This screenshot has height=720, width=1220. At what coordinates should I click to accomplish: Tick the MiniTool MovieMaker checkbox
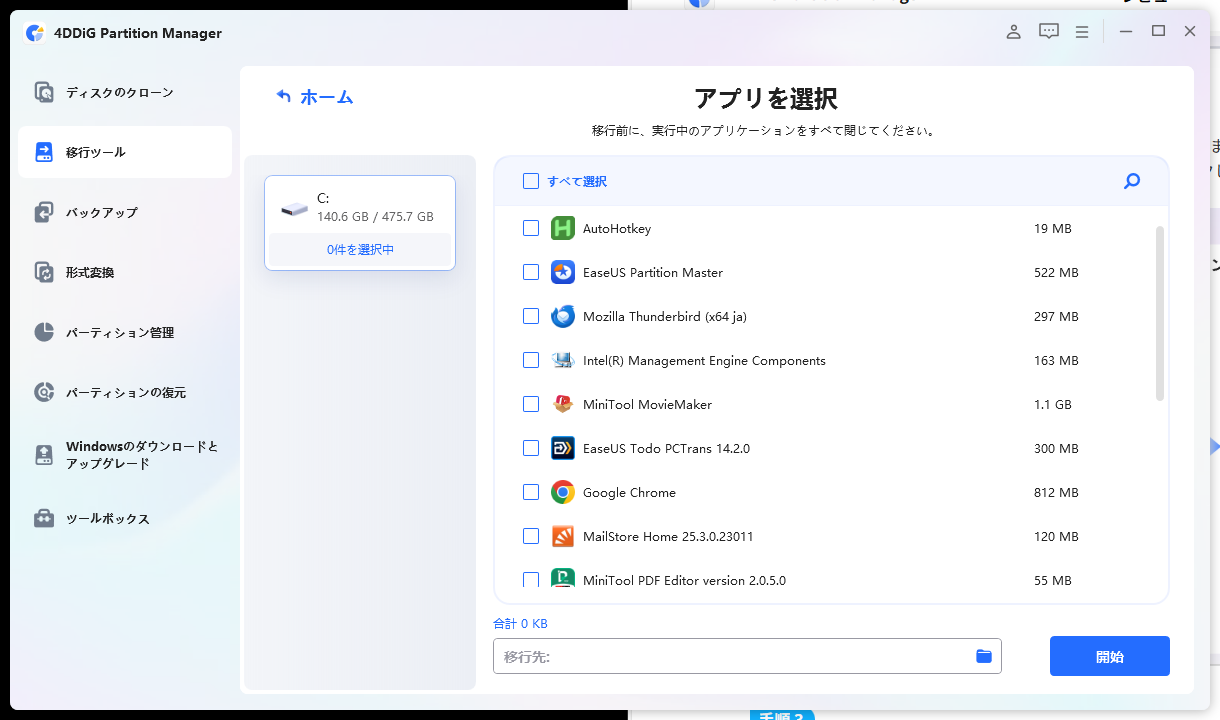531,404
